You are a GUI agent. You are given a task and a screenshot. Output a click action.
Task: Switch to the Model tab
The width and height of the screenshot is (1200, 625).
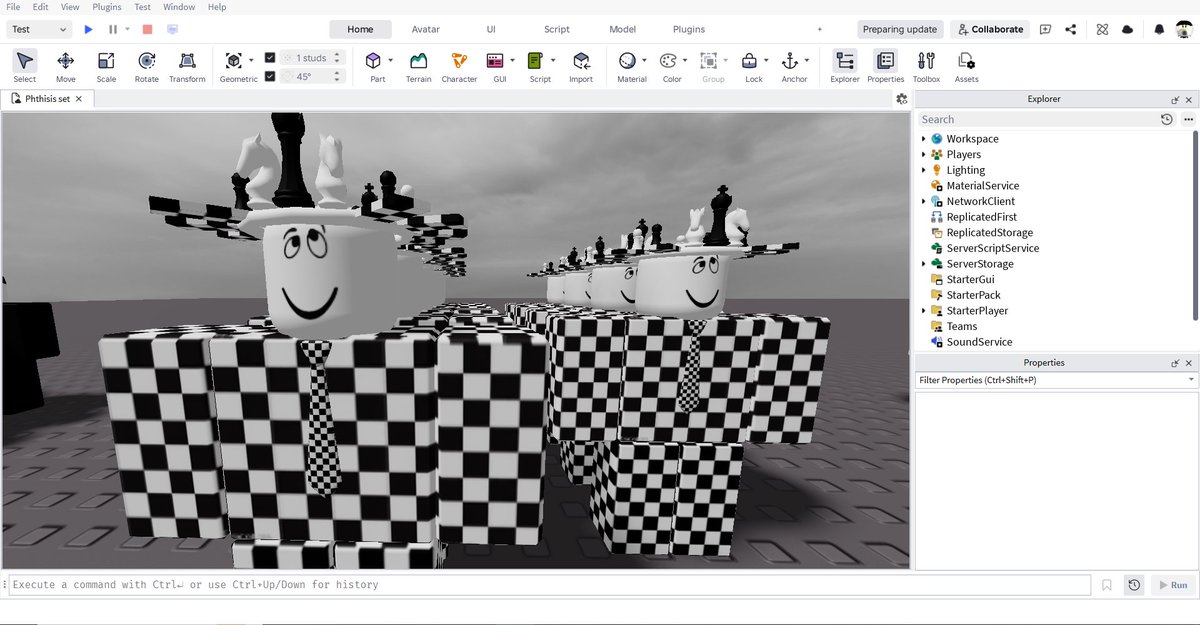[622, 30]
